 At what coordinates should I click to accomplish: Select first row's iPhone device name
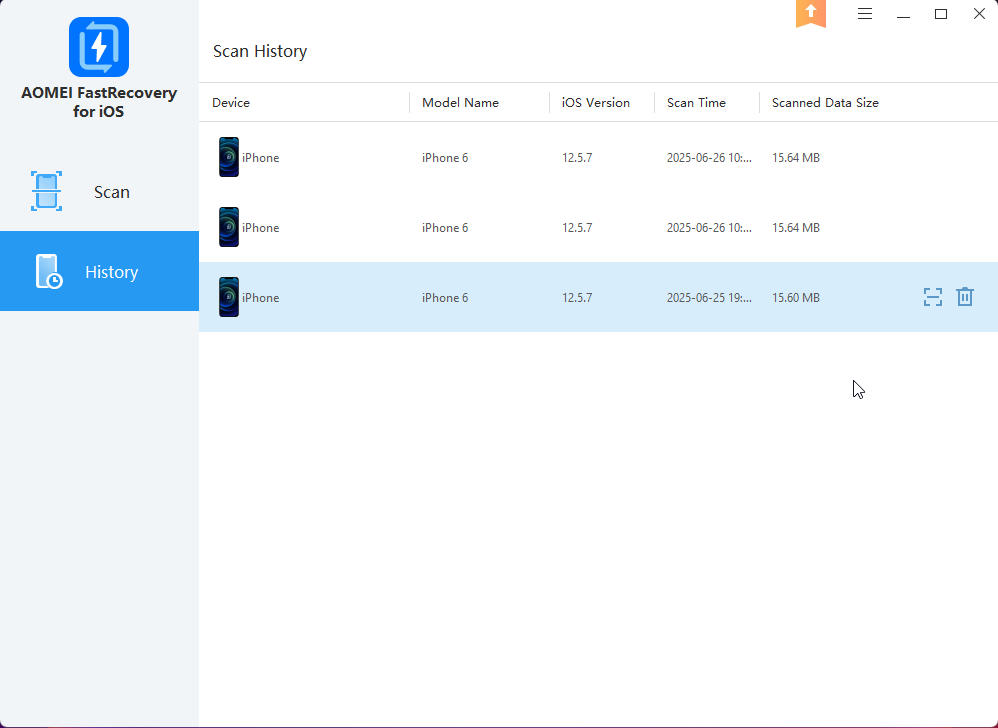[x=260, y=158]
